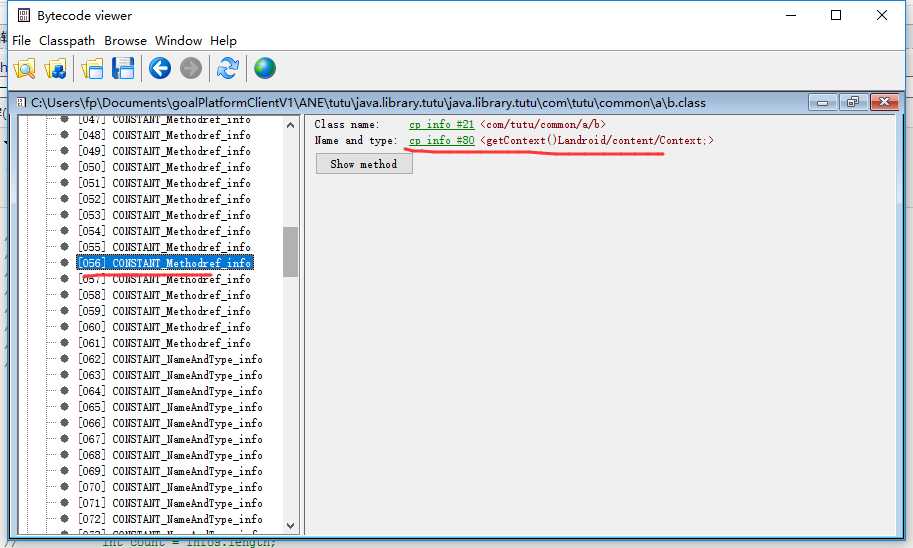913x548 pixels.
Task: Select [053] CONSTANT_Methodref_info node
Action: (164, 215)
